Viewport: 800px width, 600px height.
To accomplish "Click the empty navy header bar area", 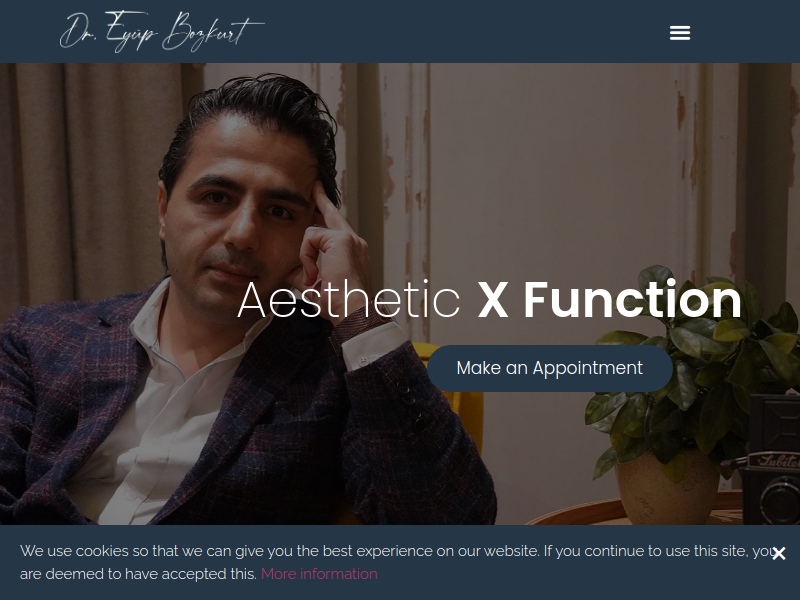I will point(459,32).
